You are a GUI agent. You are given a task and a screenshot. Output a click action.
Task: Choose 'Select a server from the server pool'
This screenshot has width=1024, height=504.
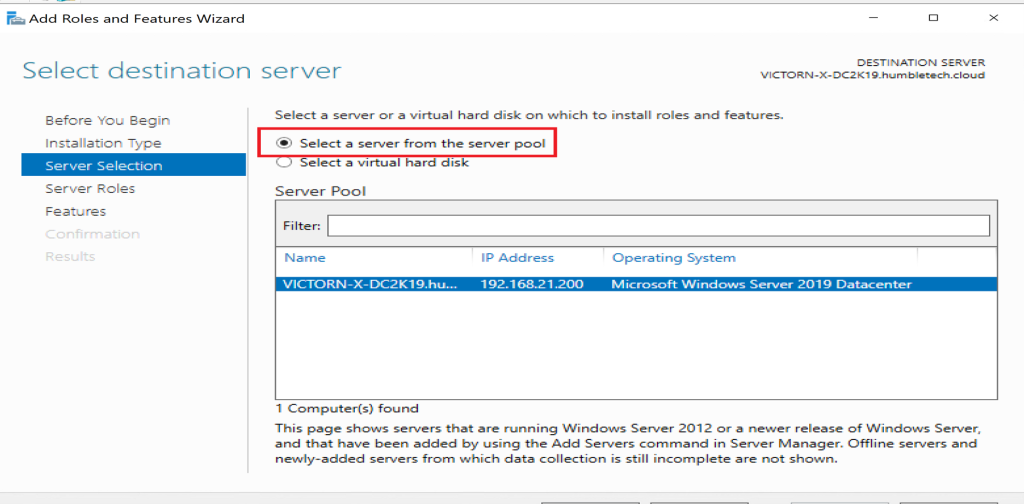(x=284, y=144)
